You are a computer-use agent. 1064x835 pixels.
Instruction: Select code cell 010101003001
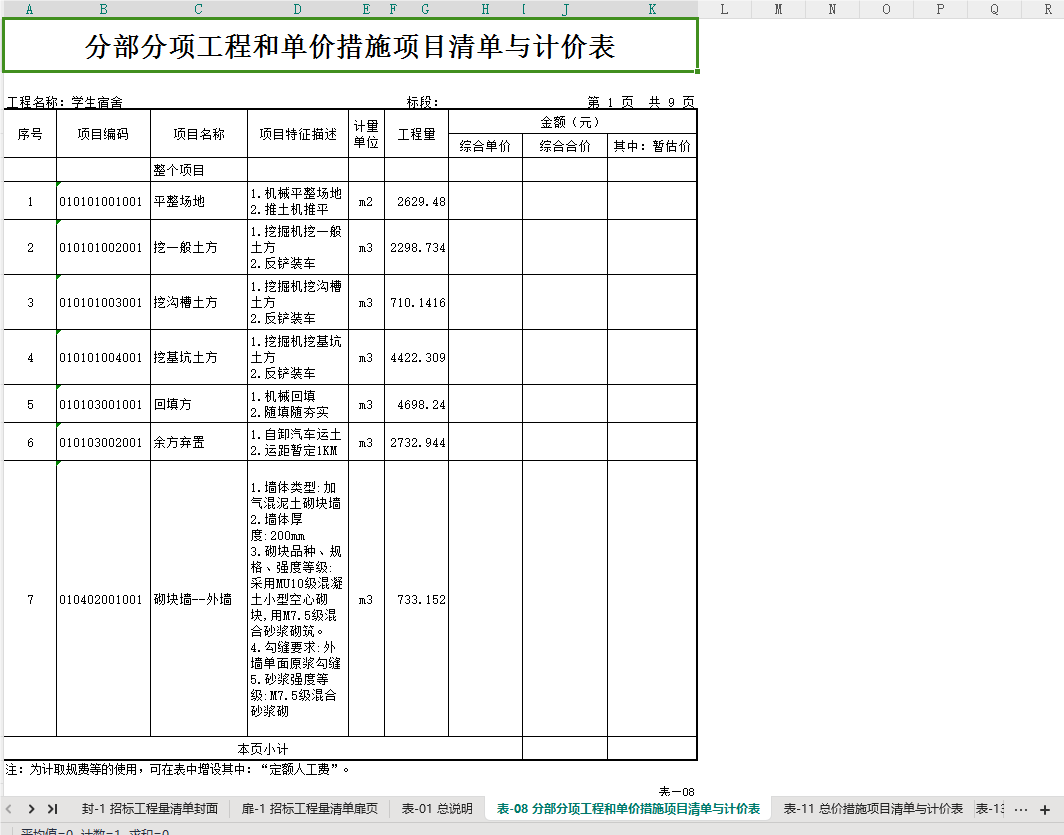pyautogui.click(x=103, y=303)
